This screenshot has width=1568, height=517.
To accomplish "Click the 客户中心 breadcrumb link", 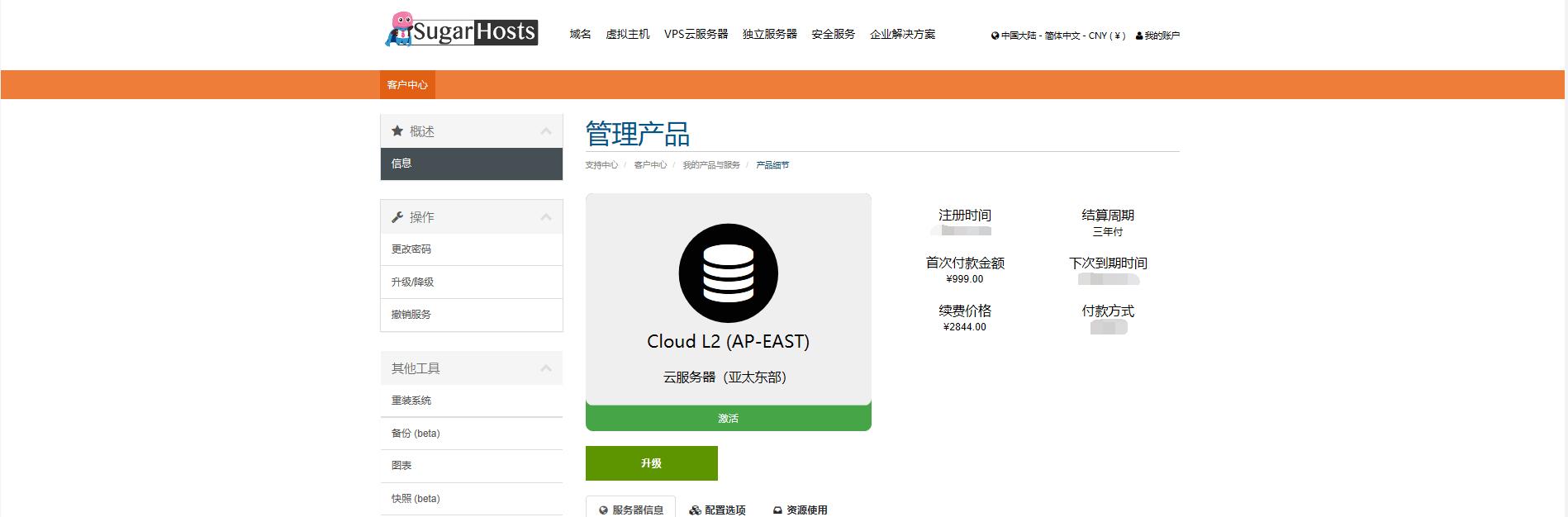I will pyautogui.click(x=650, y=165).
